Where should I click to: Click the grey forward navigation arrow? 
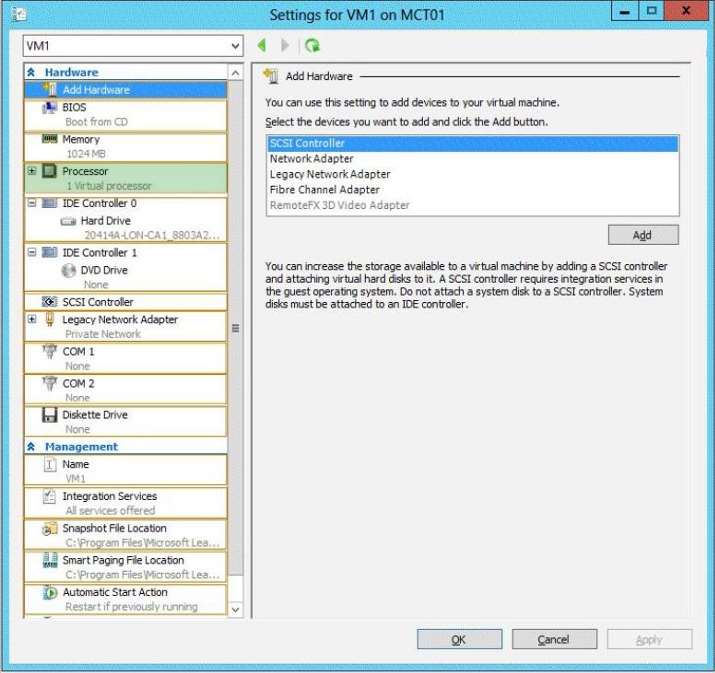[x=285, y=45]
